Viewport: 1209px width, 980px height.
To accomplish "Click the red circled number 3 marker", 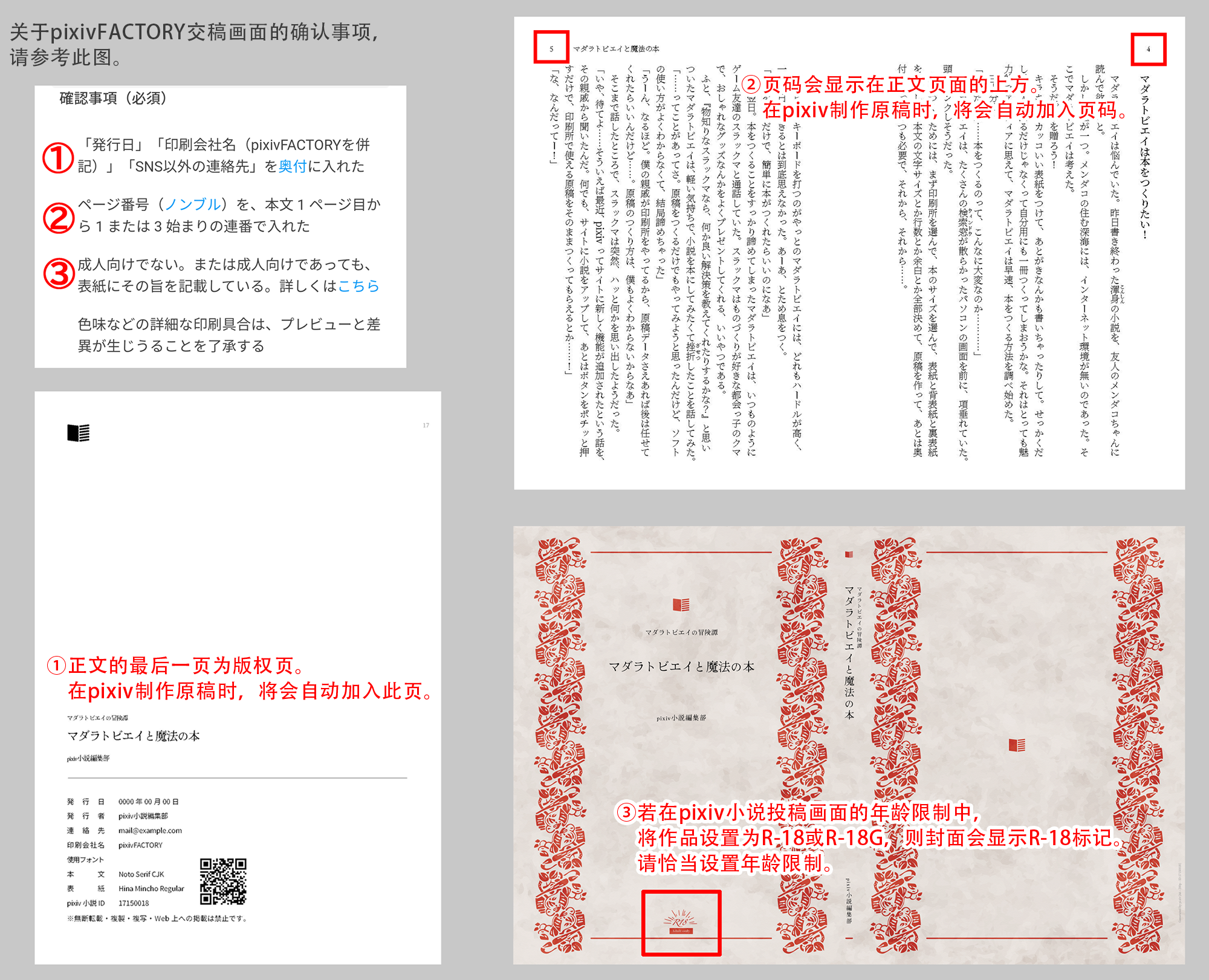I will [x=59, y=273].
